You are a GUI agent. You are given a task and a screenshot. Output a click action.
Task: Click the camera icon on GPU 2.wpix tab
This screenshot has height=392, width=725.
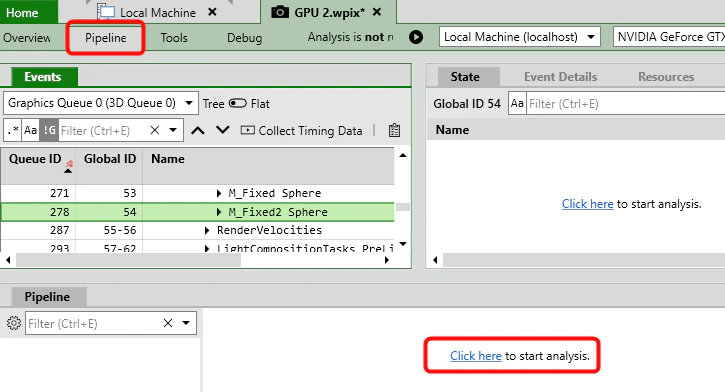[x=280, y=12]
